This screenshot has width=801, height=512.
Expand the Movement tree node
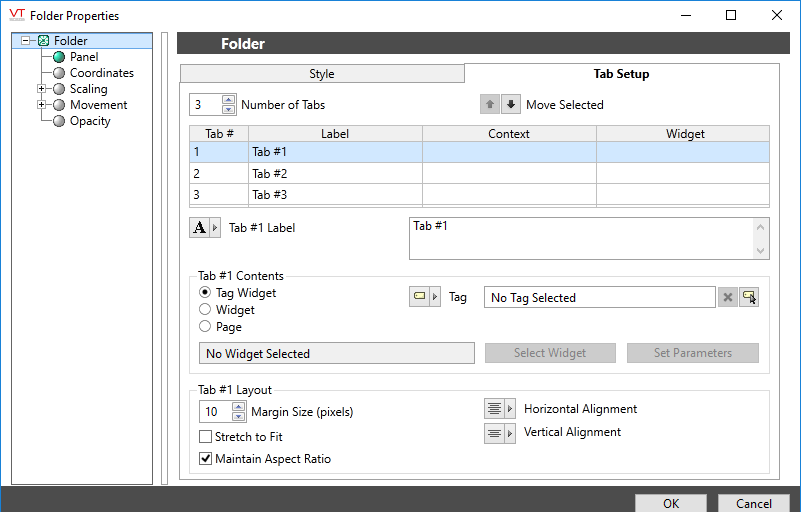pyautogui.click(x=42, y=105)
